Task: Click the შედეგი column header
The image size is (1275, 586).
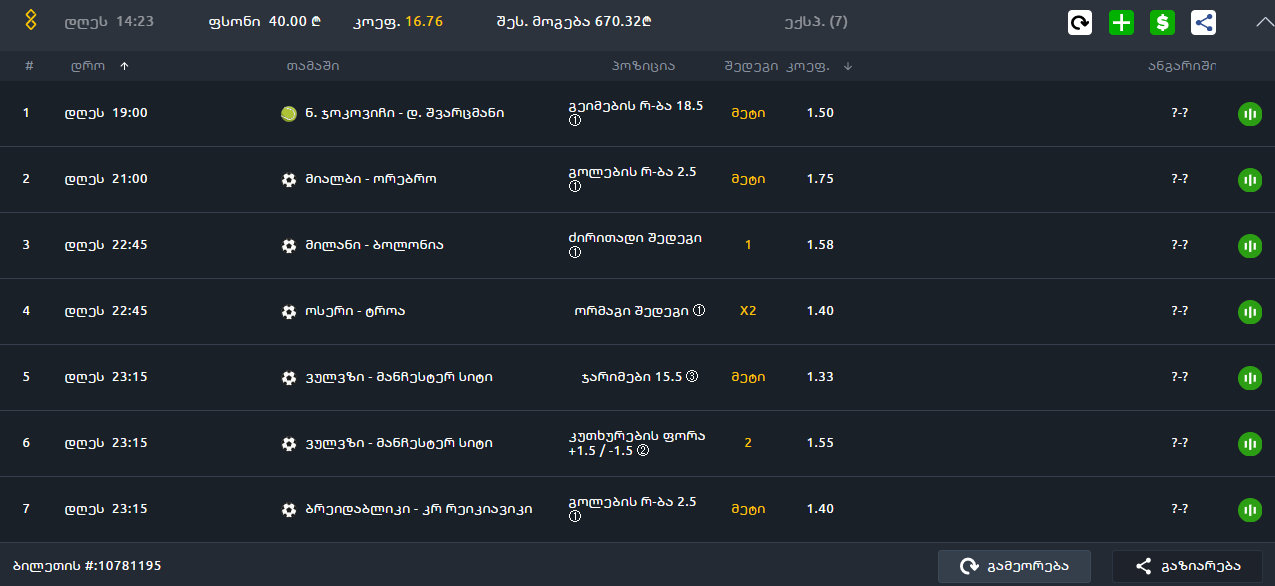Action: pos(752,66)
